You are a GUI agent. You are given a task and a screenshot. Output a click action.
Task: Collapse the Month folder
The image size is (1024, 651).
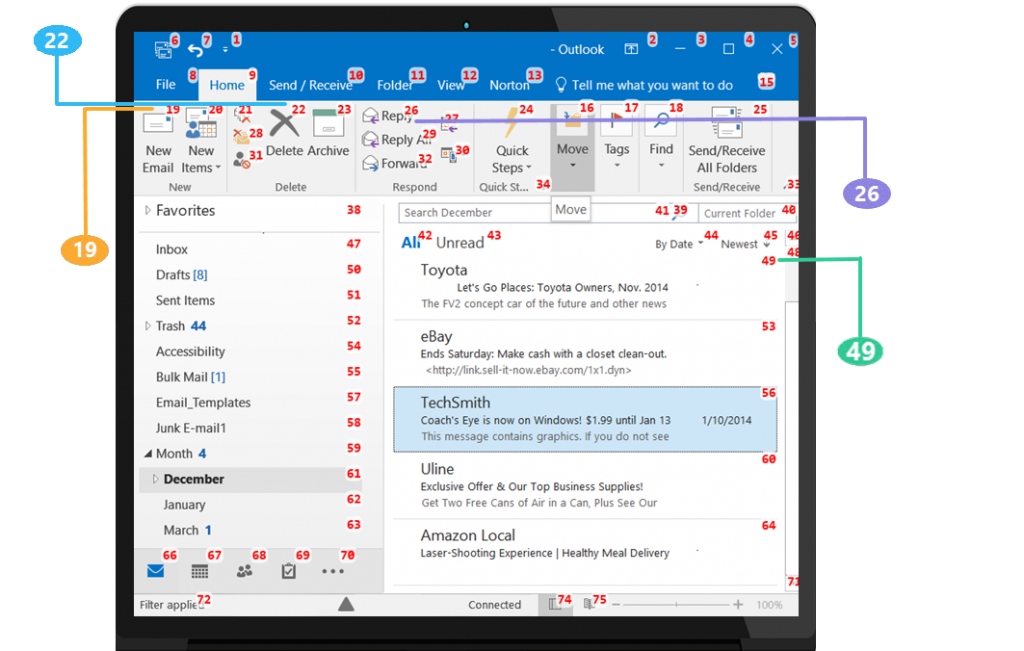(147, 454)
